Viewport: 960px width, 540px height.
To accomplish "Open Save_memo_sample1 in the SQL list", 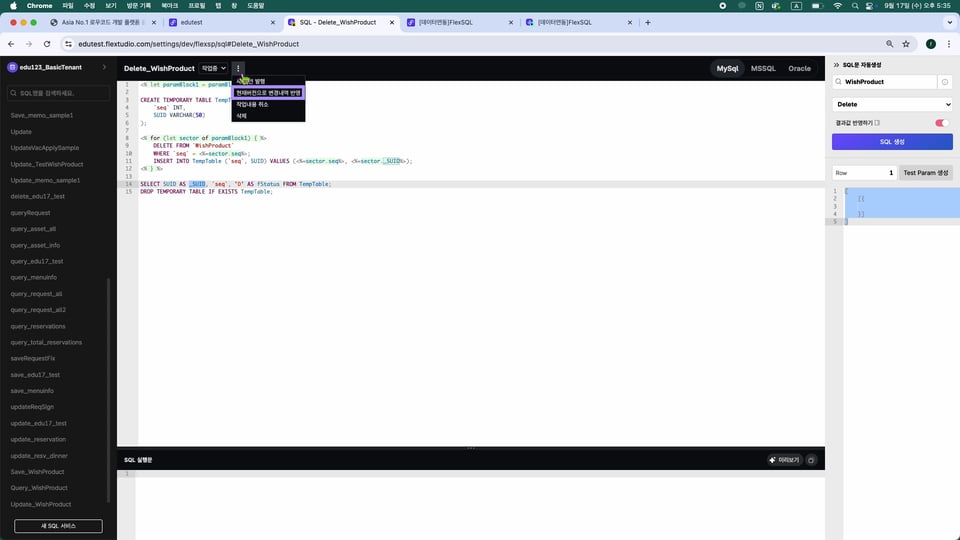I will click(42, 115).
